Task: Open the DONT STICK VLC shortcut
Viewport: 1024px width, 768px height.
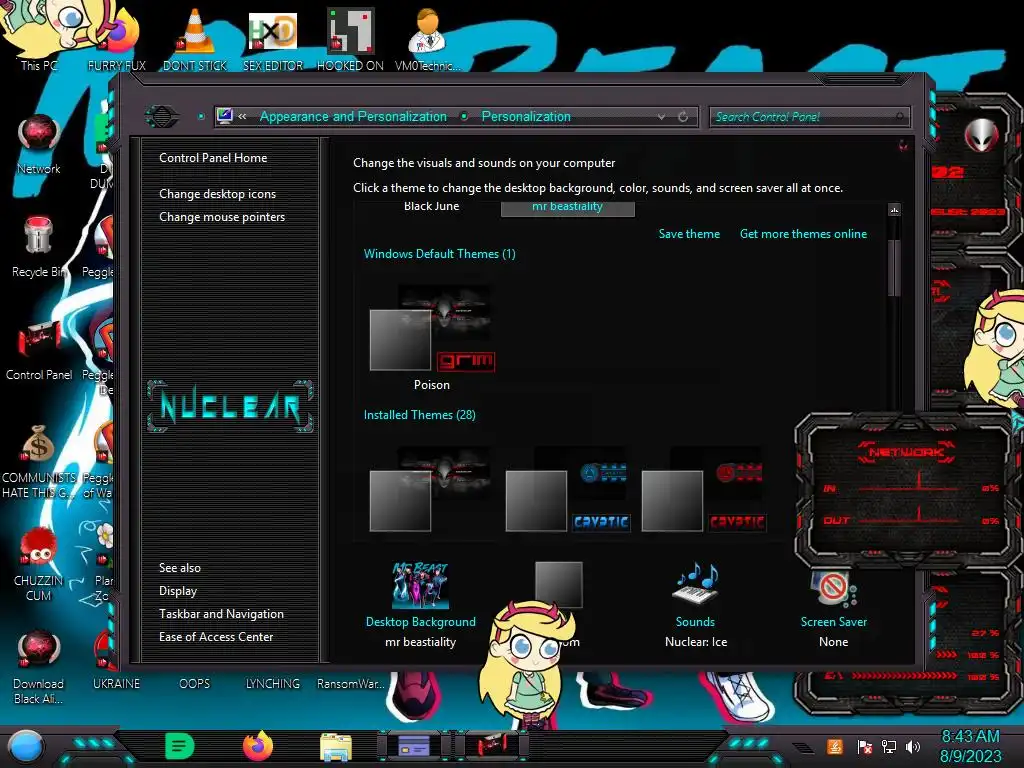Action: pos(195,39)
